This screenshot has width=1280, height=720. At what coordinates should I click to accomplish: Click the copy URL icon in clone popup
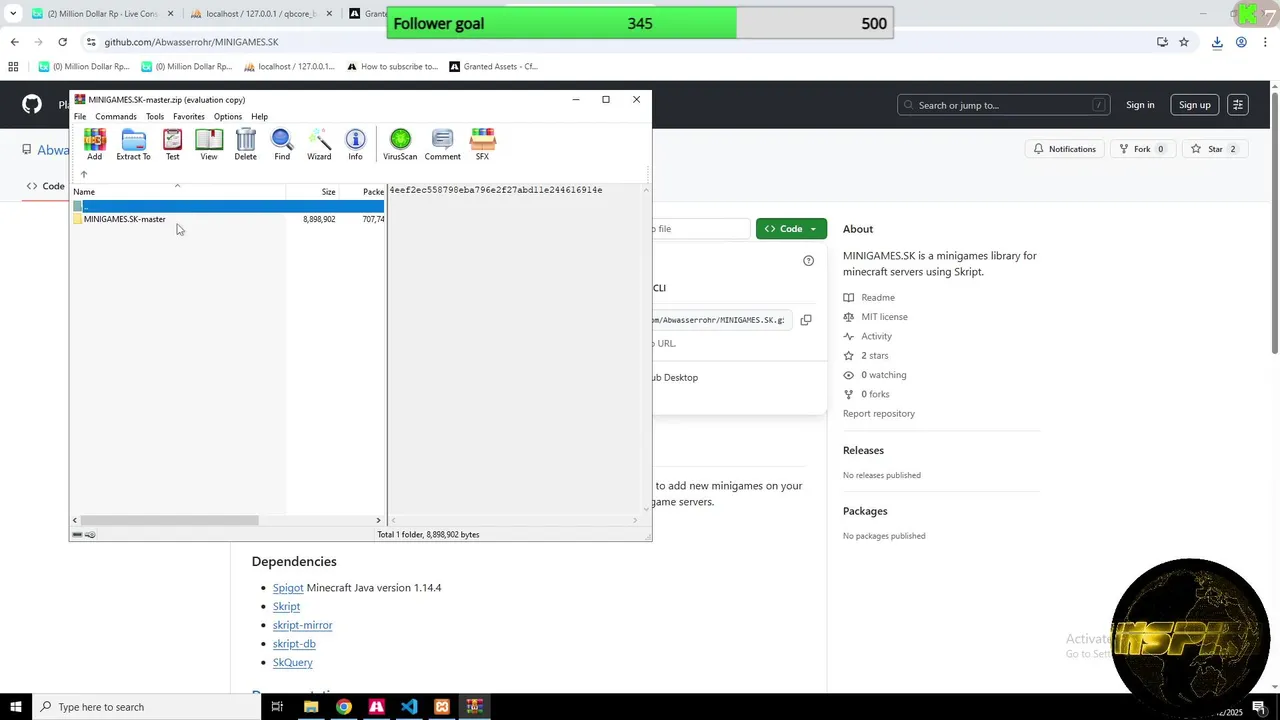(806, 320)
